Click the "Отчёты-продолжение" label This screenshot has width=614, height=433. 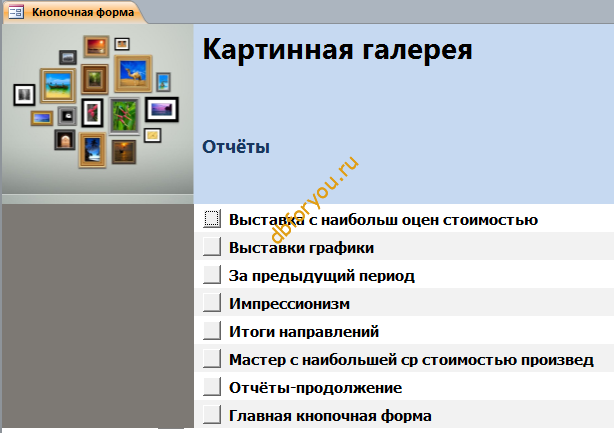pos(316,388)
